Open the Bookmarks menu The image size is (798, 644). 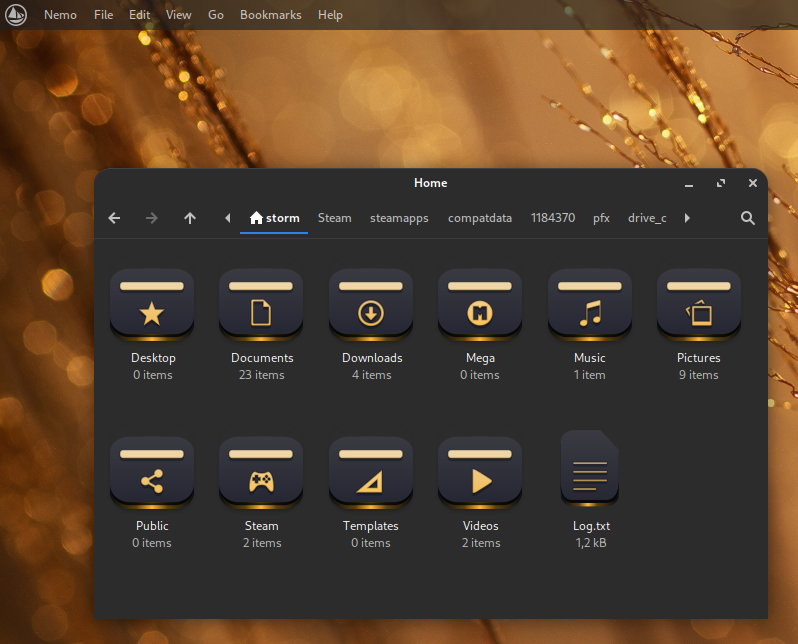point(270,15)
